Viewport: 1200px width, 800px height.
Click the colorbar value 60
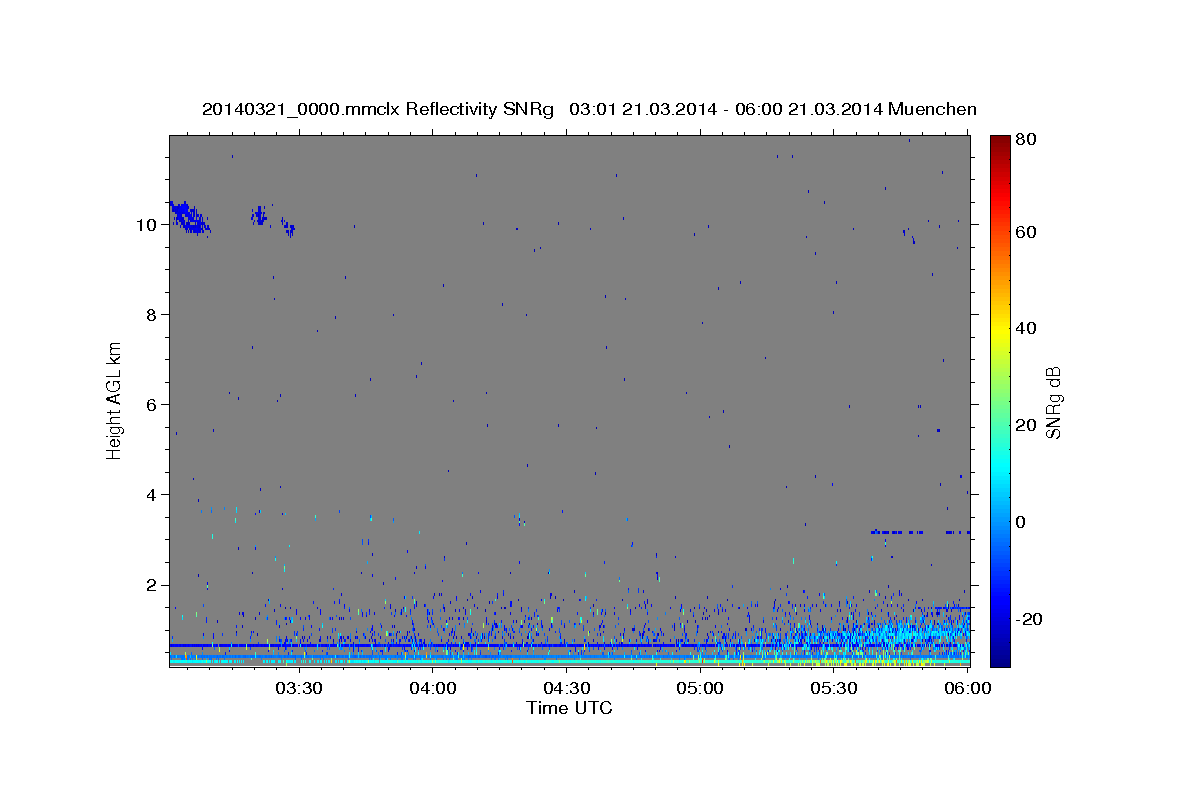1027,232
